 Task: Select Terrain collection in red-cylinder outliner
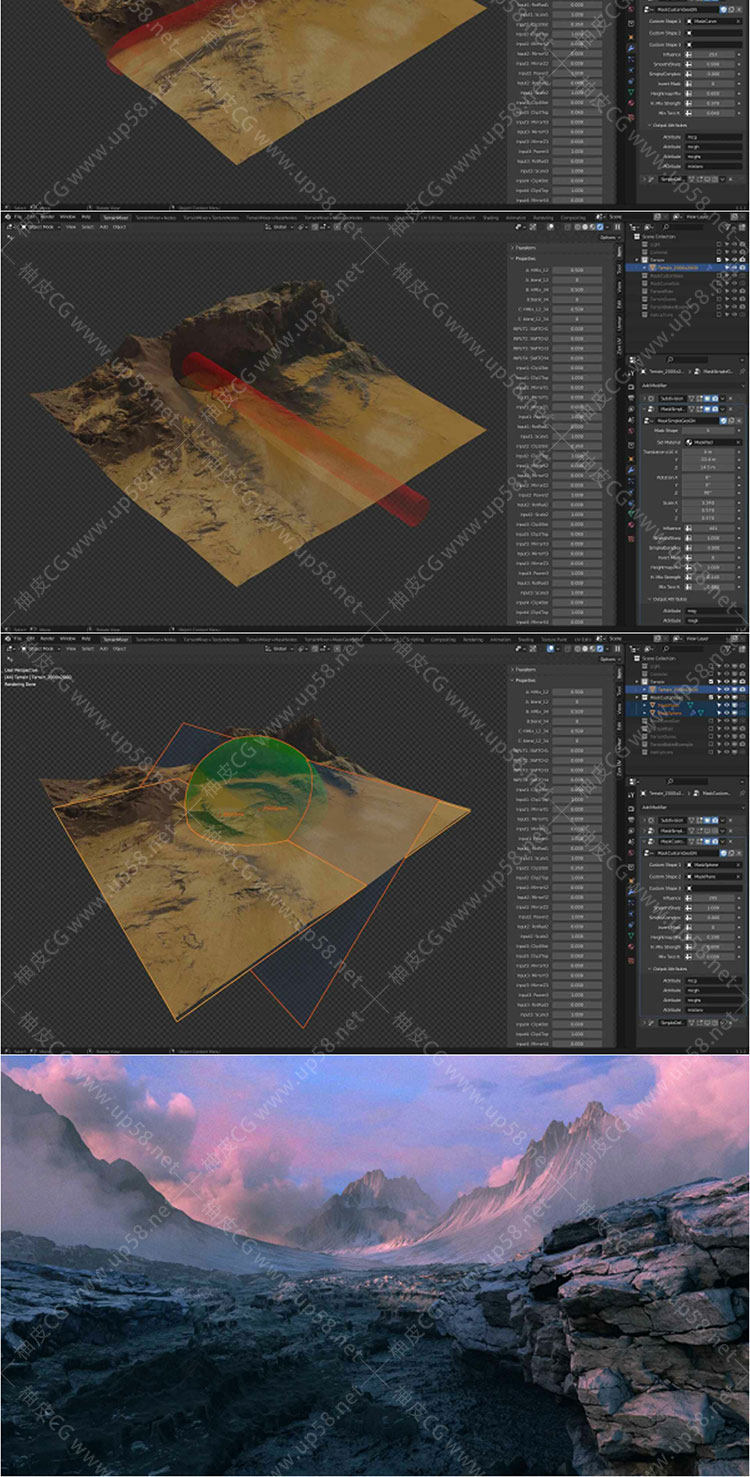[x=657, y=260]
